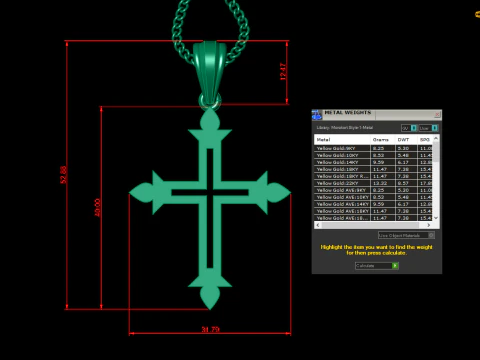Click the vertical scrollbar thumb in the metal table

point(436,153)
